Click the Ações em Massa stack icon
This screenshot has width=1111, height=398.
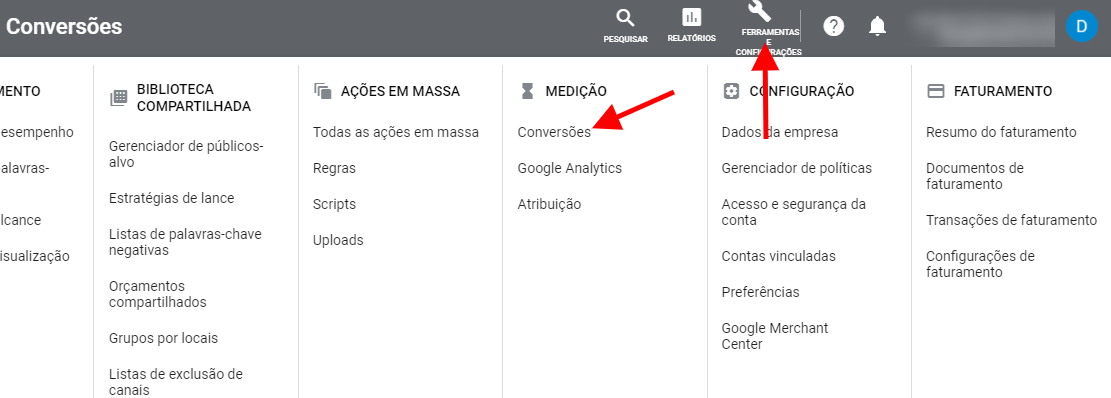point(322,91)
